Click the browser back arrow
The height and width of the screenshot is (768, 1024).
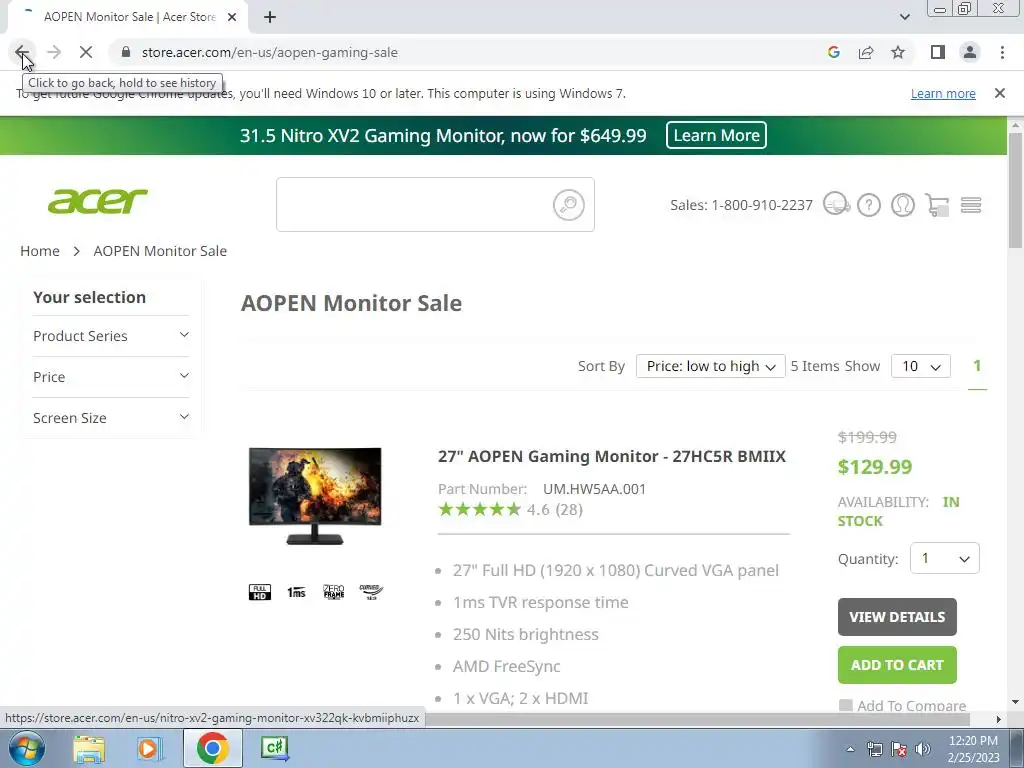(22, 52)
